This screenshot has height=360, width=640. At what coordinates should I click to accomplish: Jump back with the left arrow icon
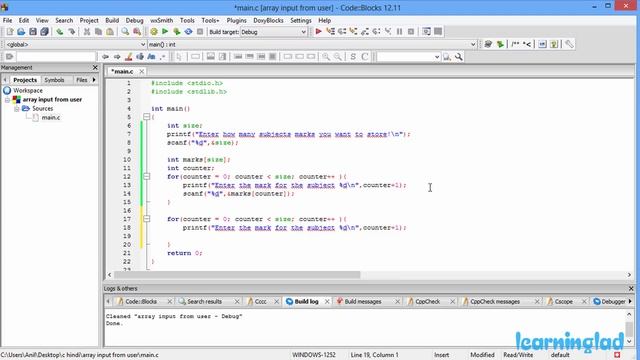point(105,57)
